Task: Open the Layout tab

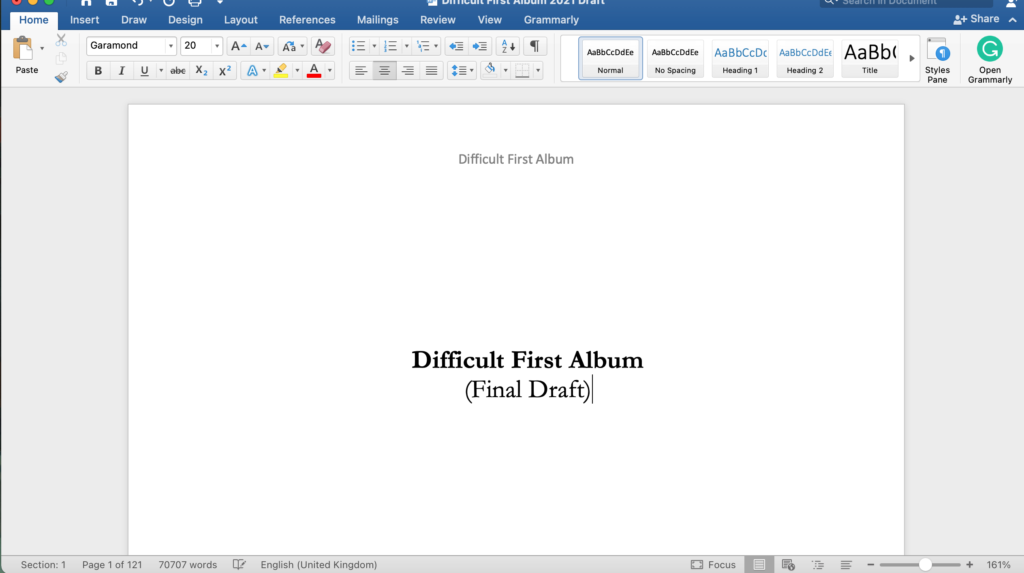Action: pyautogui.click(x=240, y=20)
